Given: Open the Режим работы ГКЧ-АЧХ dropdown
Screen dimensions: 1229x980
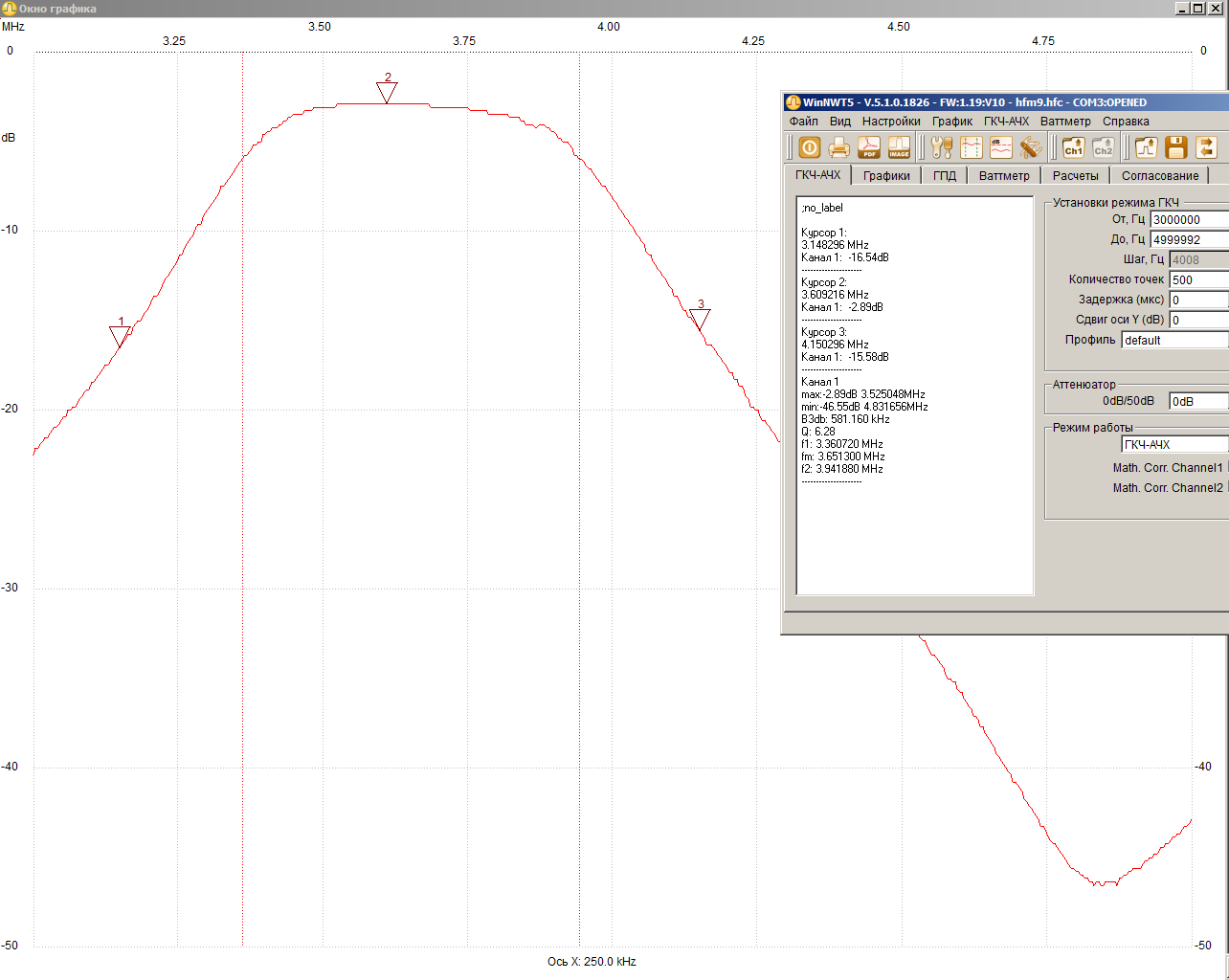Looking at the screenshot, I should pyautogui.click(x=1174, y=445).
